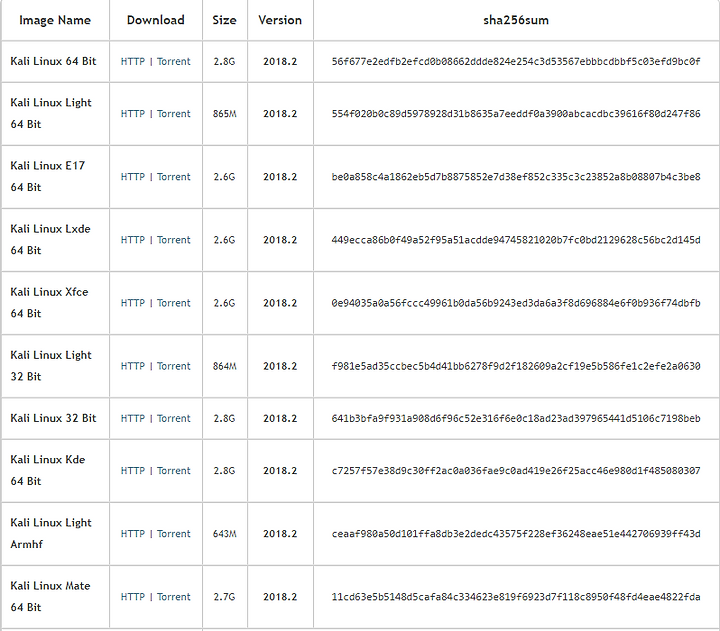Select the Kali Linux Xfce 64 Bit name
The image size is (720, 631).
coord(49,303)
